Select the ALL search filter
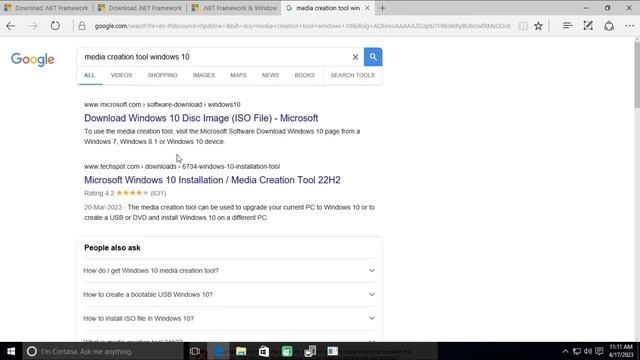 pos(89,75)
